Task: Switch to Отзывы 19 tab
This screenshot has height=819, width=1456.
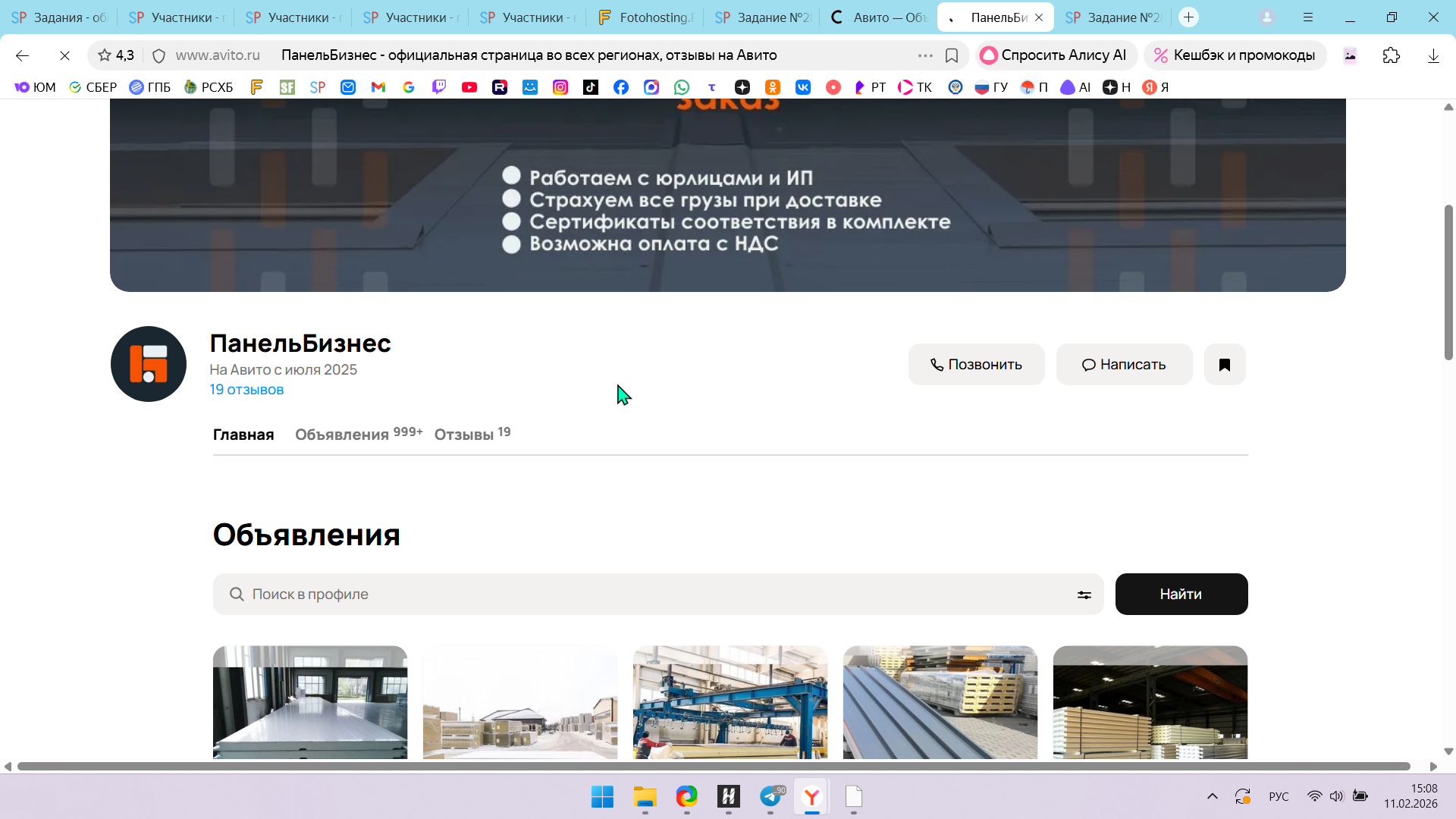Action: pos(472,435)
